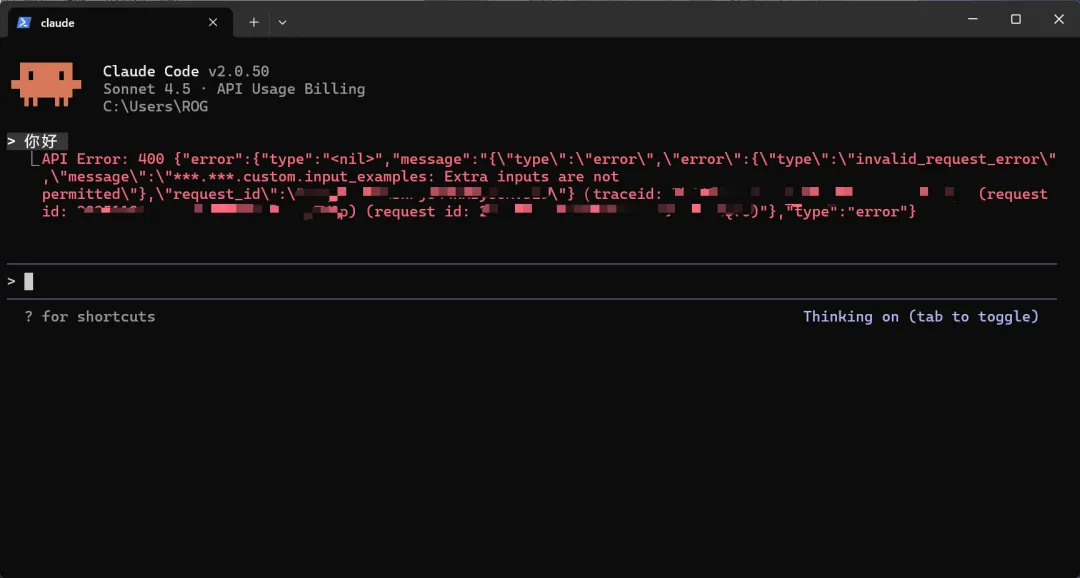This screenshot has width=1080, height=578.
Task: Expand the new tab profile dropdown
Action: click(x=282, y=23)
